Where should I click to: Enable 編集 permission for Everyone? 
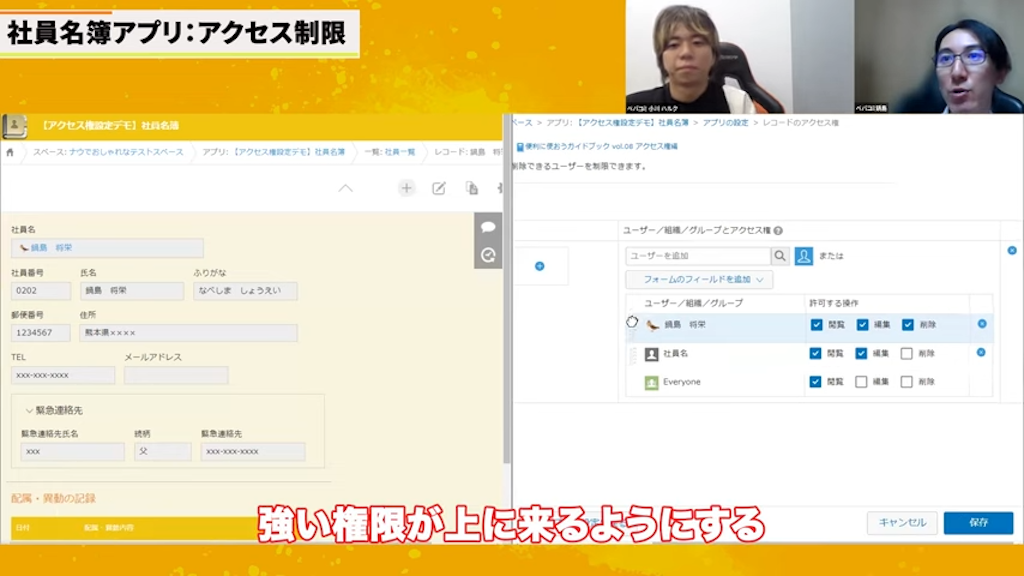pyautogui.click(x=861, y=382)
